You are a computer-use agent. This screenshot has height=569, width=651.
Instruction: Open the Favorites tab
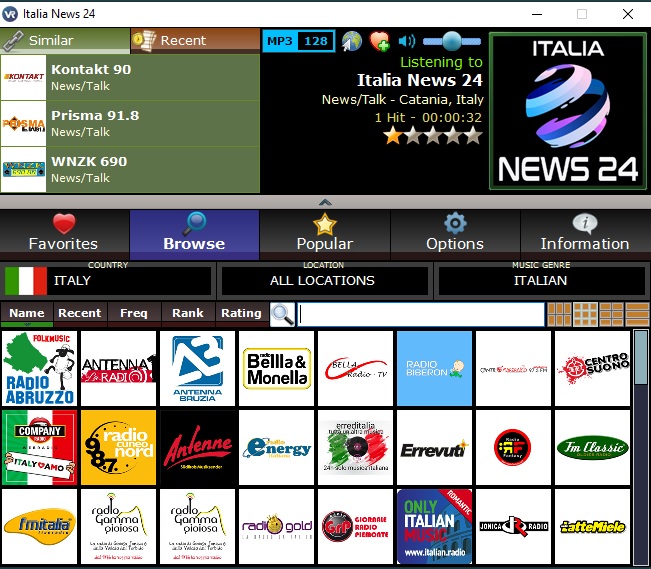(64, 235)
